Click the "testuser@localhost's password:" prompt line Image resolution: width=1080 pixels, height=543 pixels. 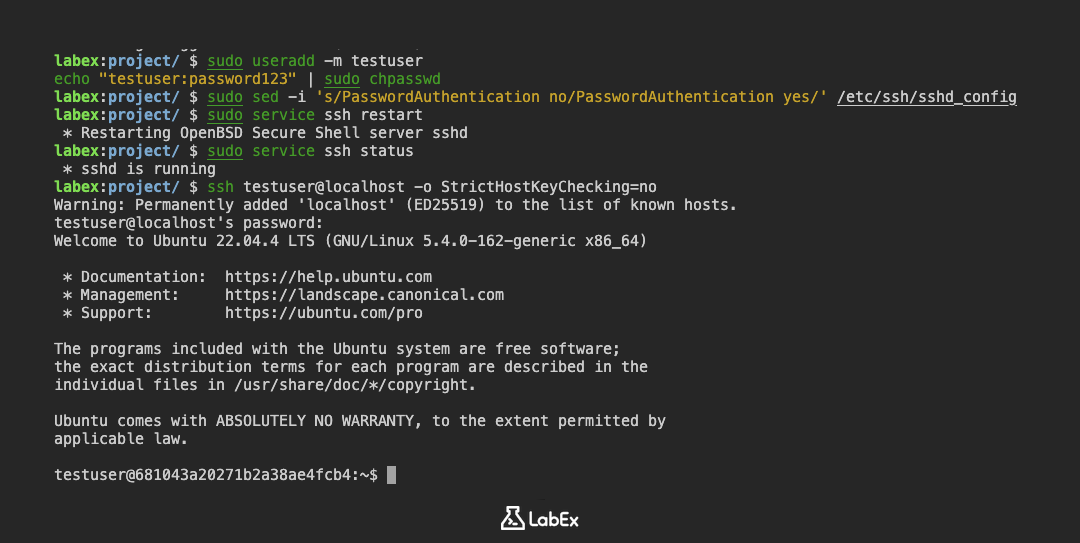pos(188,223)
